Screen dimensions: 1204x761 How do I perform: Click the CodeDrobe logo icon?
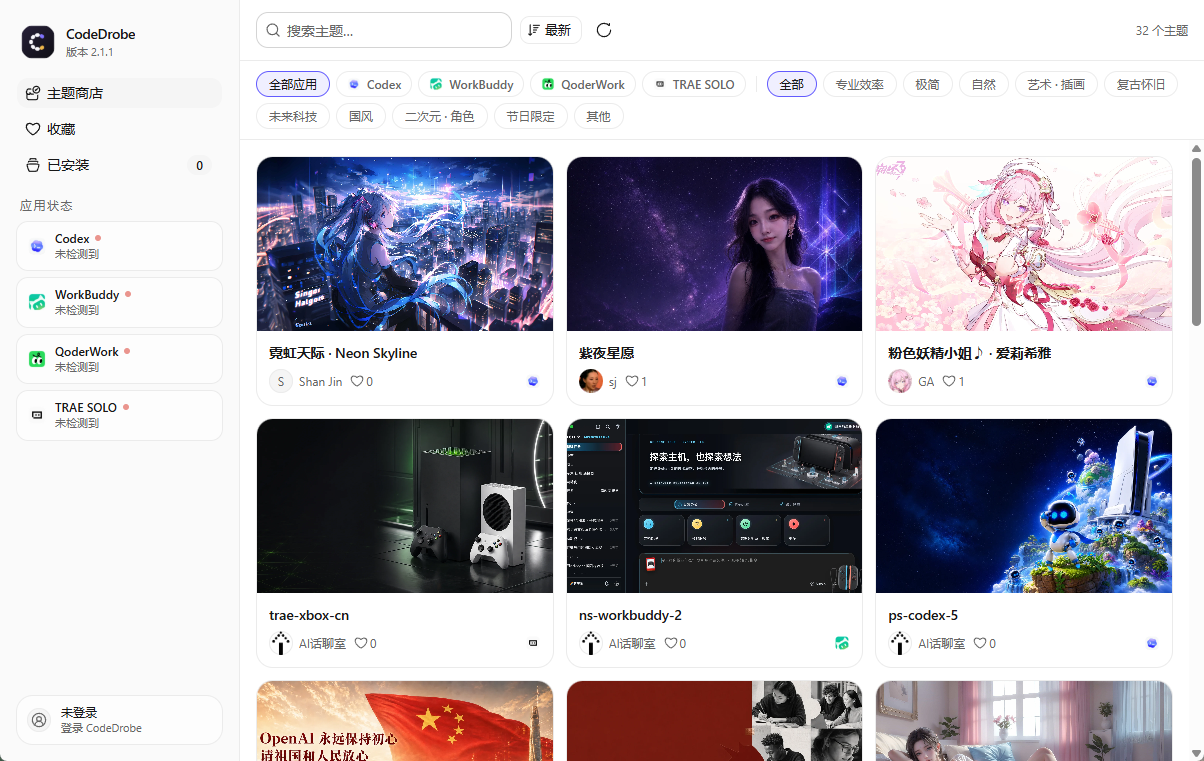[x=38, y=42]
